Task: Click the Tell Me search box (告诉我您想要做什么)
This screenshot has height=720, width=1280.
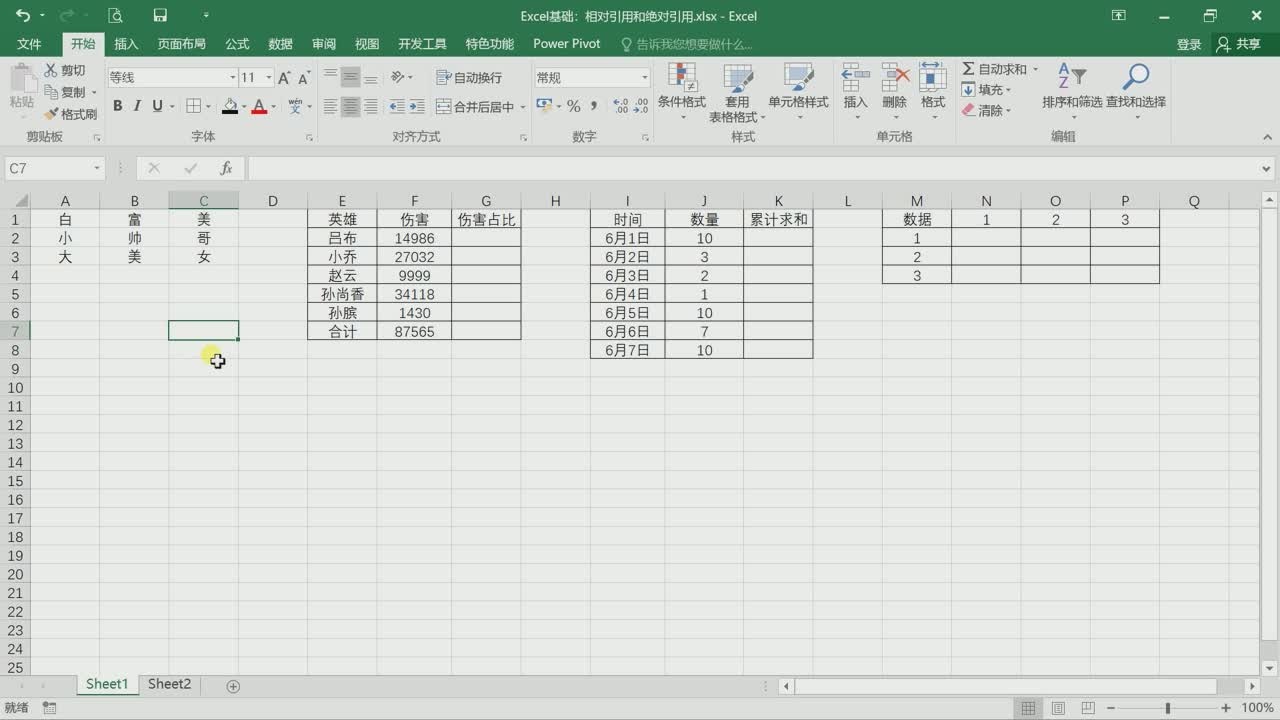Action: pos(686,44)
